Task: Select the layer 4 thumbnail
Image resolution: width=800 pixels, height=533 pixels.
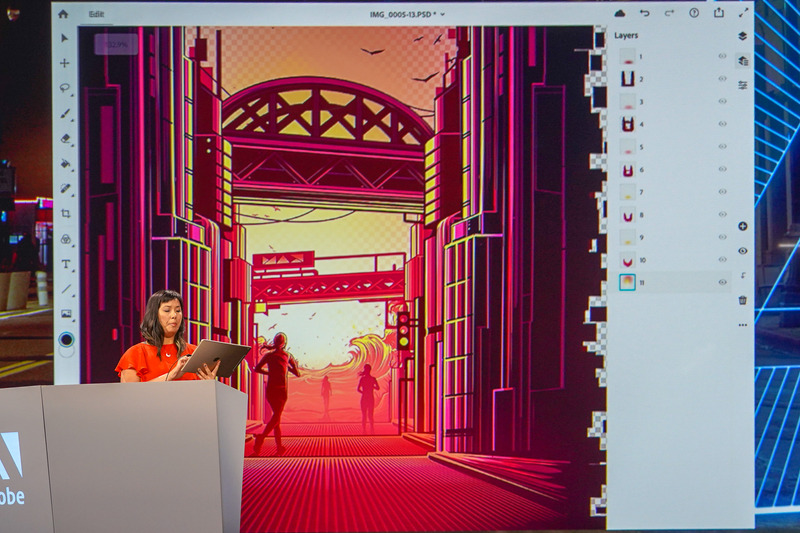Action: [627, 124]
